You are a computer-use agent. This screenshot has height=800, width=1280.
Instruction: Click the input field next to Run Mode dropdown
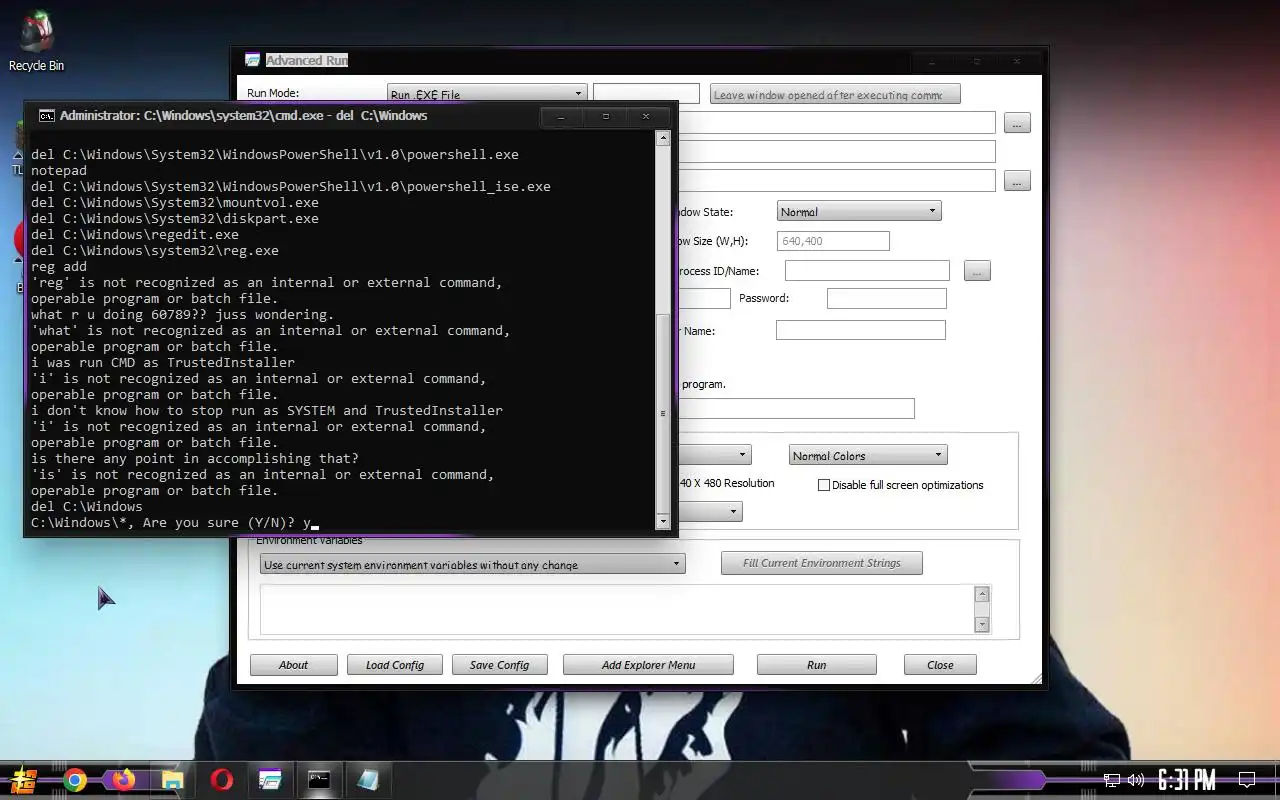(646, 94)
